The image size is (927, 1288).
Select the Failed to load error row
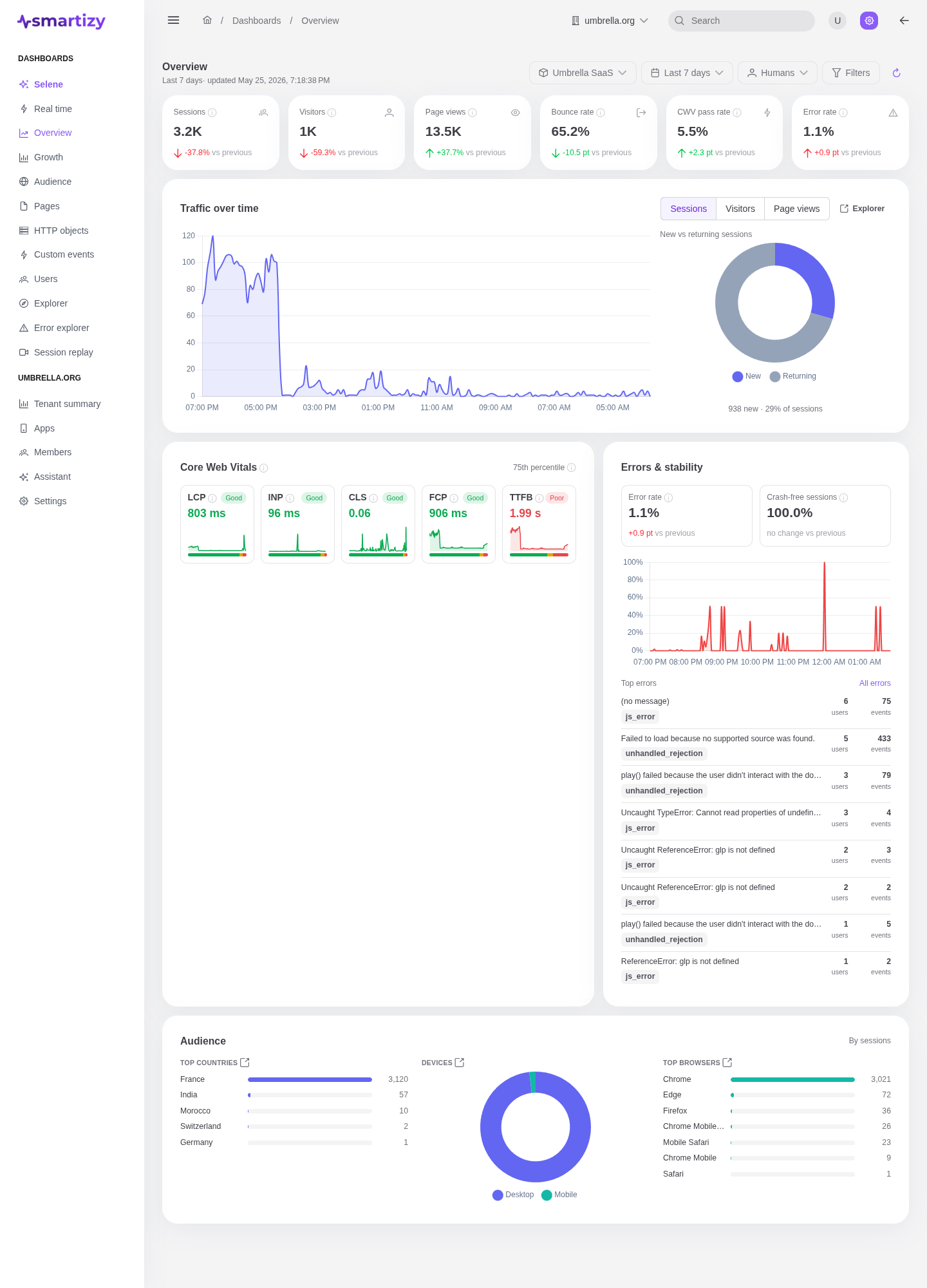tap(756, 746)
